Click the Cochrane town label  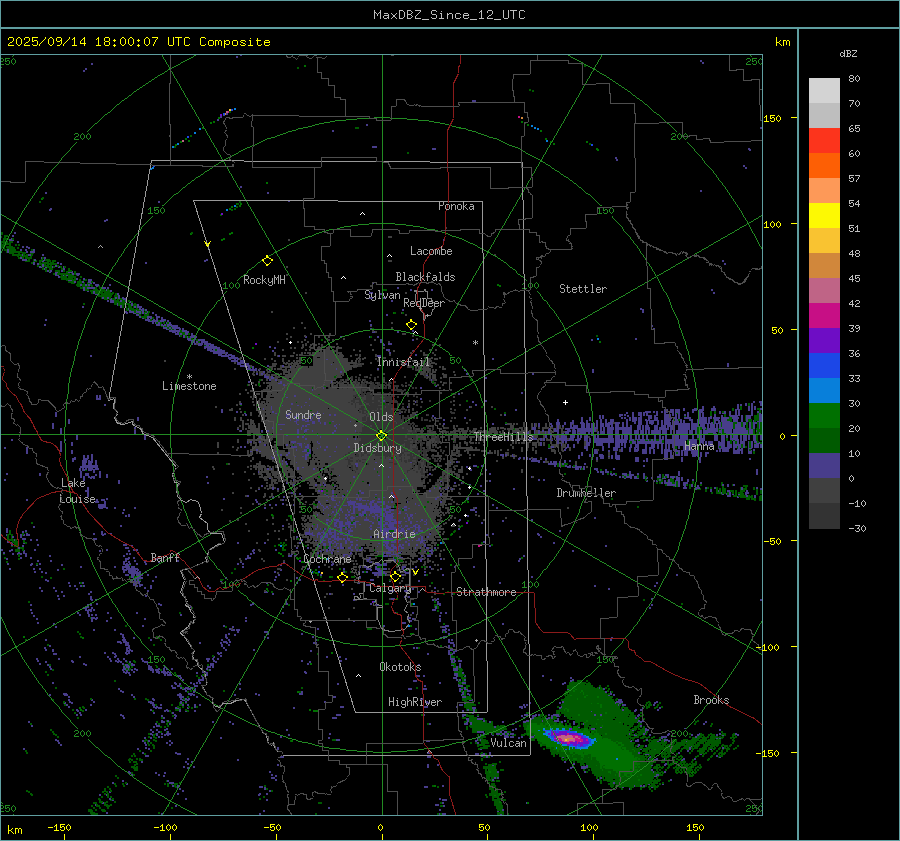(327, 559)
